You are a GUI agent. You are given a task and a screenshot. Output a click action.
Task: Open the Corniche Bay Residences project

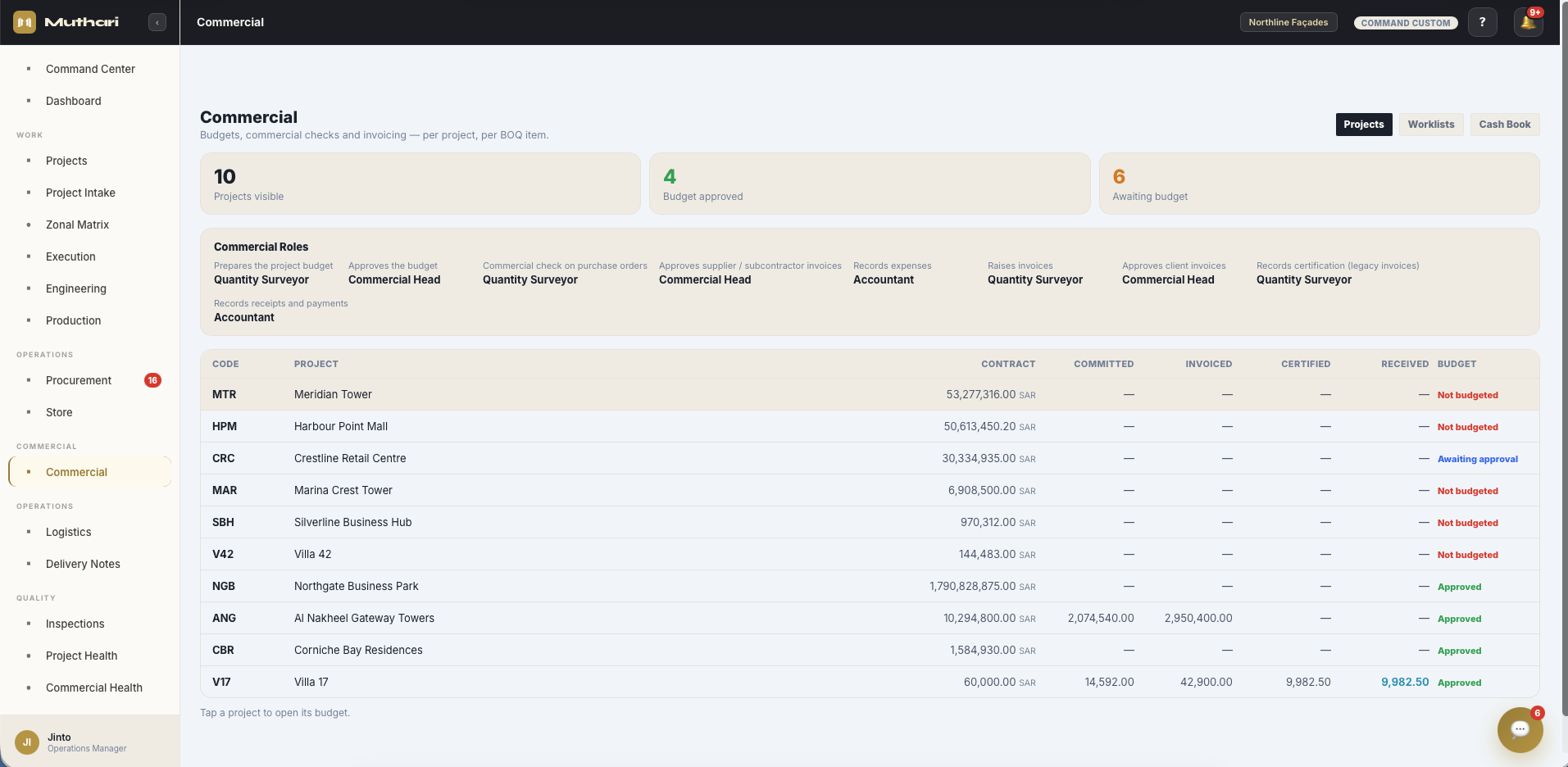point(870,650)
